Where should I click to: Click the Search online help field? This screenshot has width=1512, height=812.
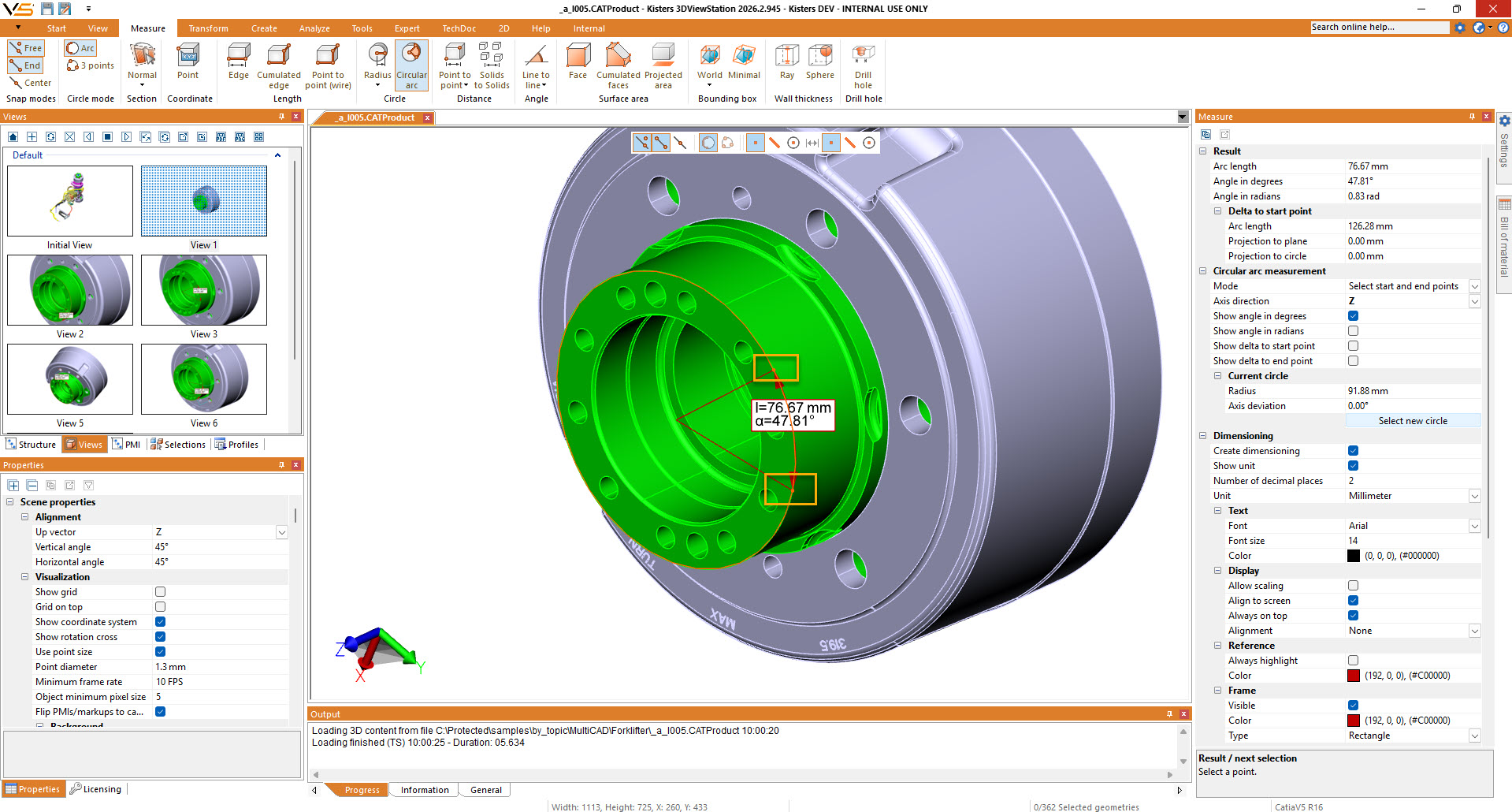click(x=1379, y=28)
